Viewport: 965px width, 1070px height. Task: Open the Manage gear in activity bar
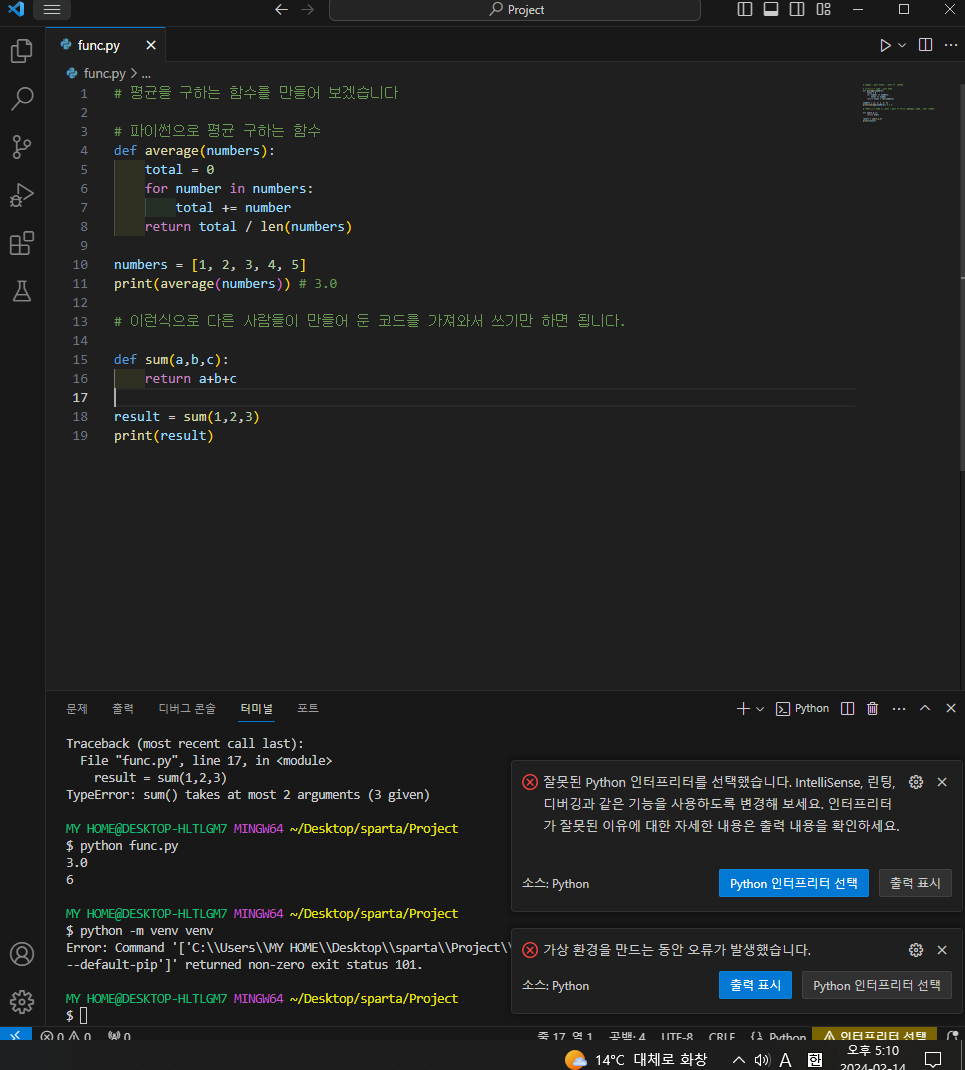(x=22, y=1002)
